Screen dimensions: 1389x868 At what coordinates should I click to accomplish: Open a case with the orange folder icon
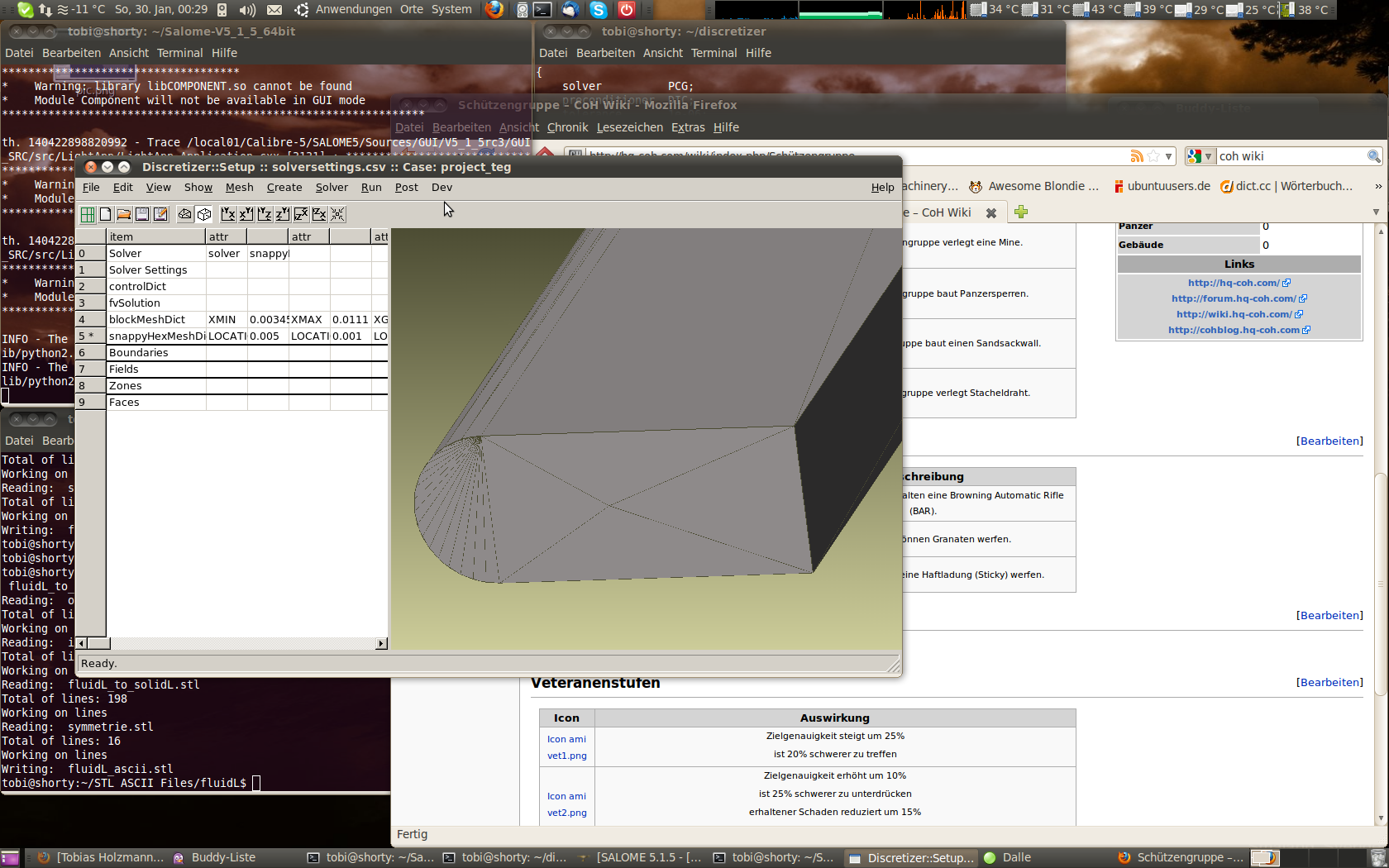pyautogui.click(x=124, y=214)
